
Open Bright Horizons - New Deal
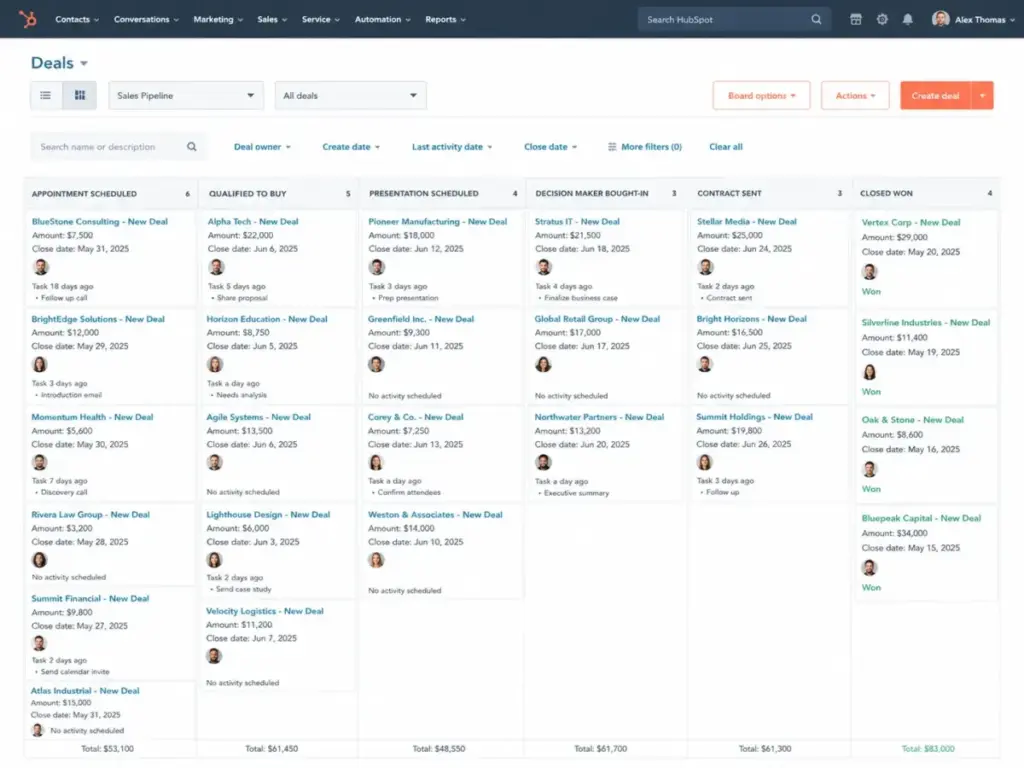click(751, 319)
